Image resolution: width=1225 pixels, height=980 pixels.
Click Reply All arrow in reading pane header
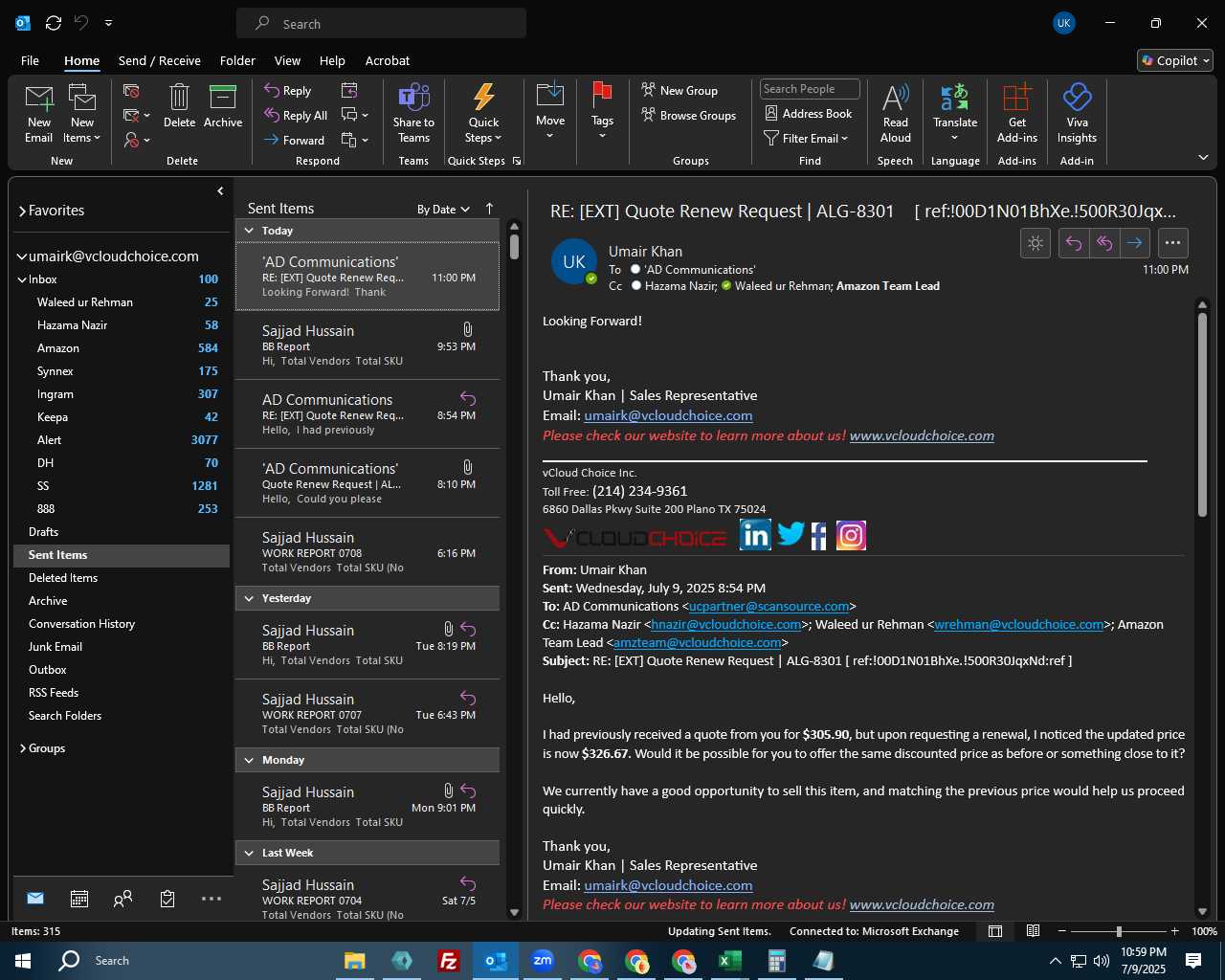[x=1104, y=243]
